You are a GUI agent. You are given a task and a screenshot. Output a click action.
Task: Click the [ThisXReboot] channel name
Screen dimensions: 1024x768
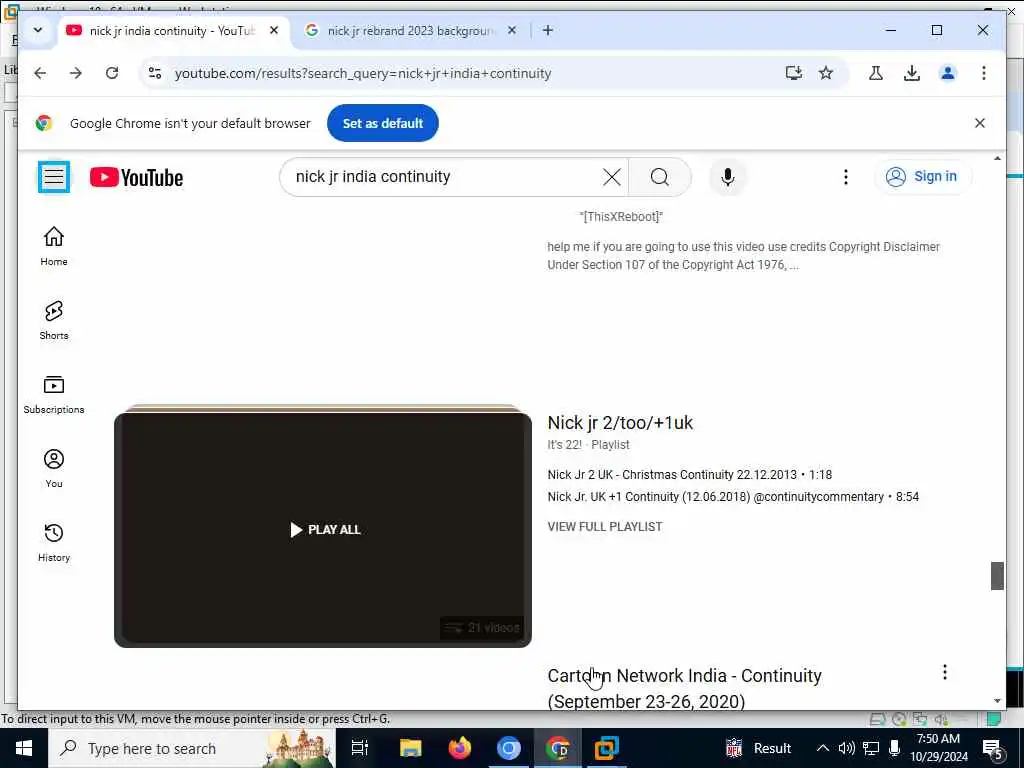621,217
